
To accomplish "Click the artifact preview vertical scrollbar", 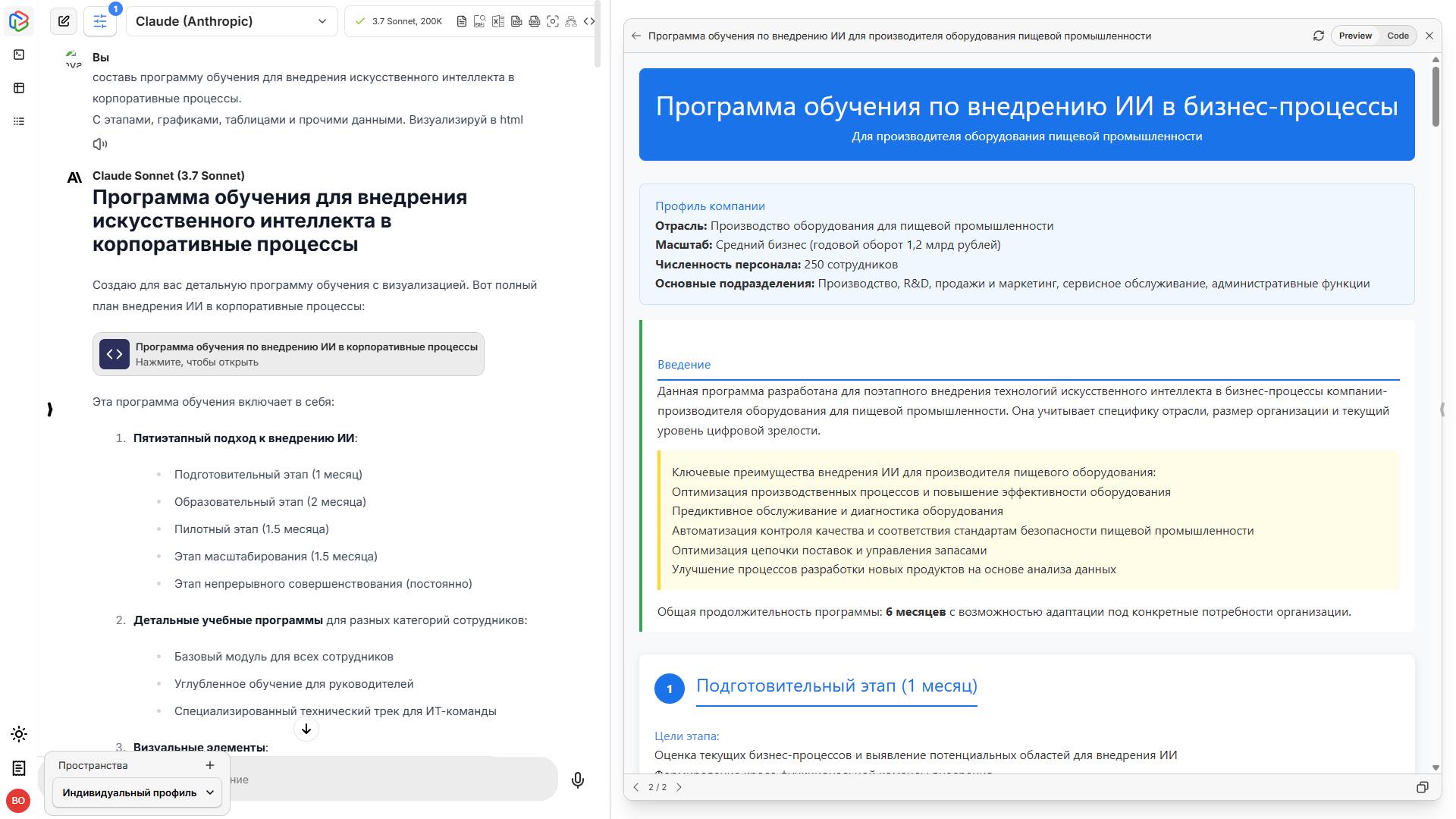I will click(x=1436, y=97).
